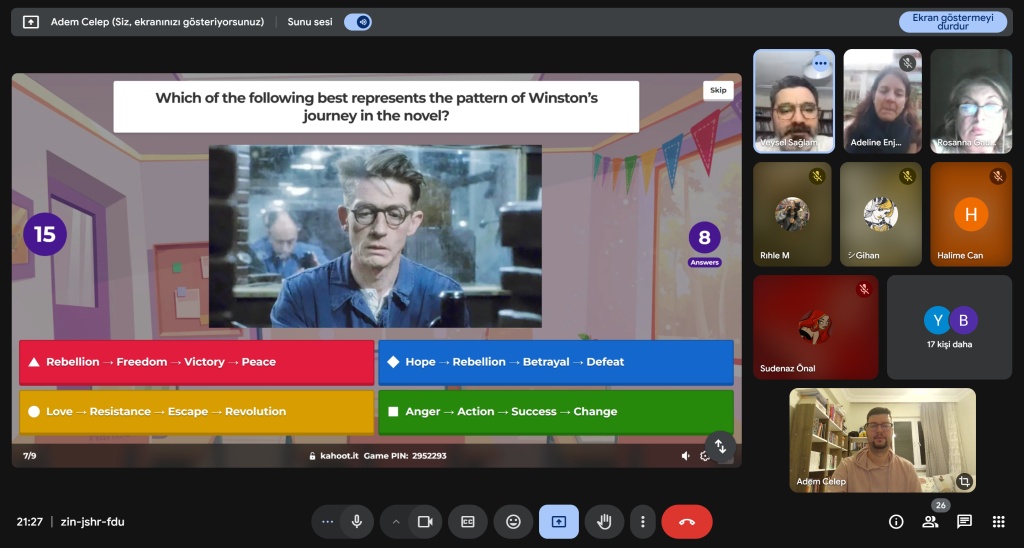Viewport: 1024px width, 548px height.
Task: Click the expand arrows button on shared screen
Action: (720, 446)
